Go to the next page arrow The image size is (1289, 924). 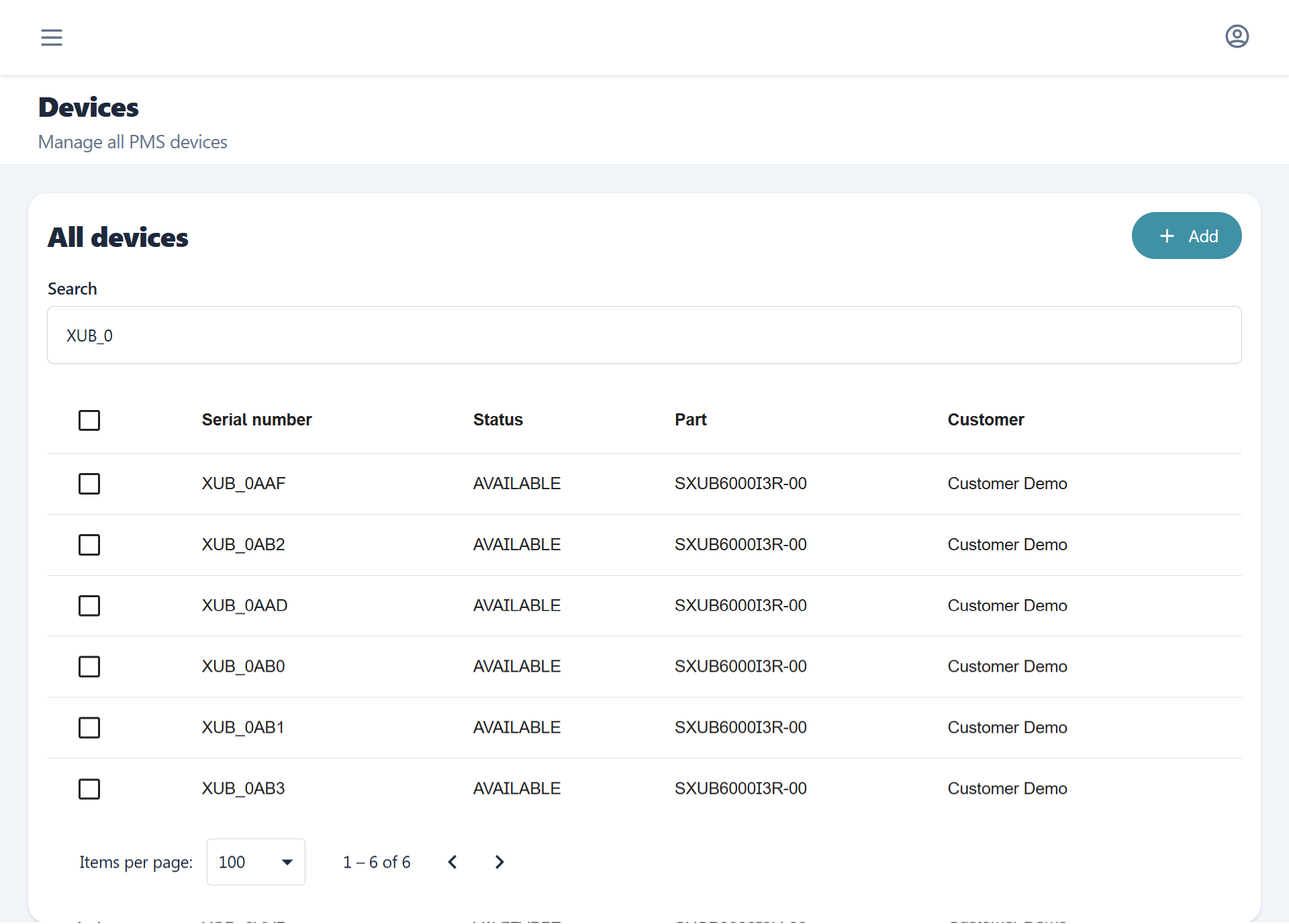pos(499,862)
